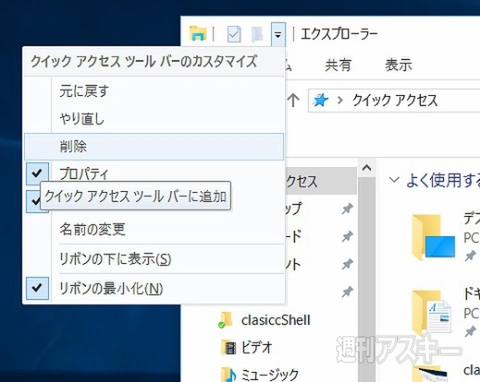Toggle the プロパティ checkmark in the menu
The width and height of the screenshot is (480, 382).
[37, 173]
